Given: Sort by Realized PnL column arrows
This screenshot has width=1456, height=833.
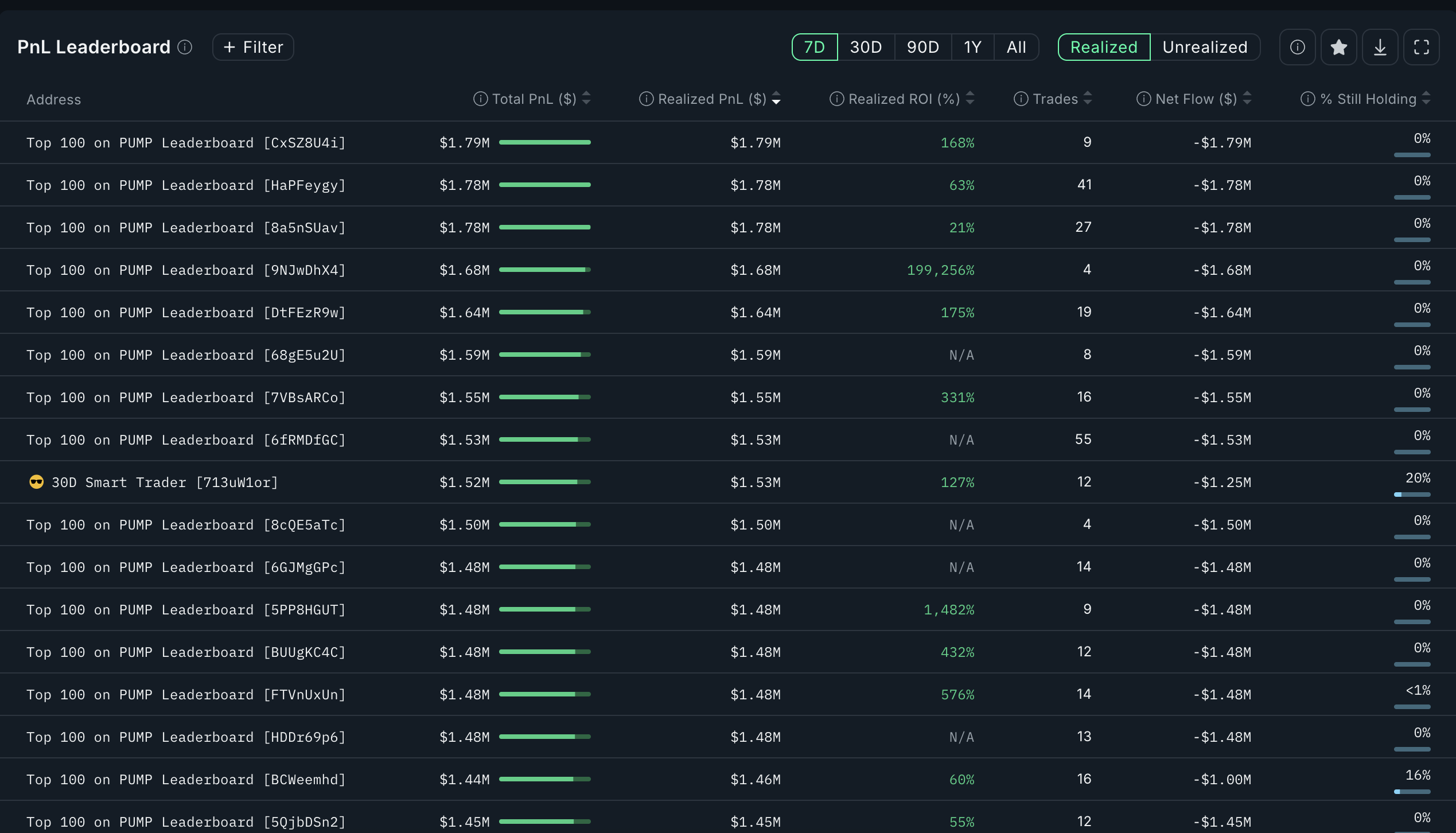Looking at the screenshot, I should click(x=776, y=99).
